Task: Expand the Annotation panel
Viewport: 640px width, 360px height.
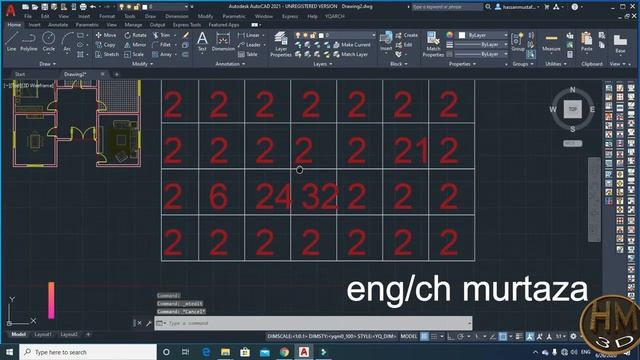Action: click(x=231, y=64)
